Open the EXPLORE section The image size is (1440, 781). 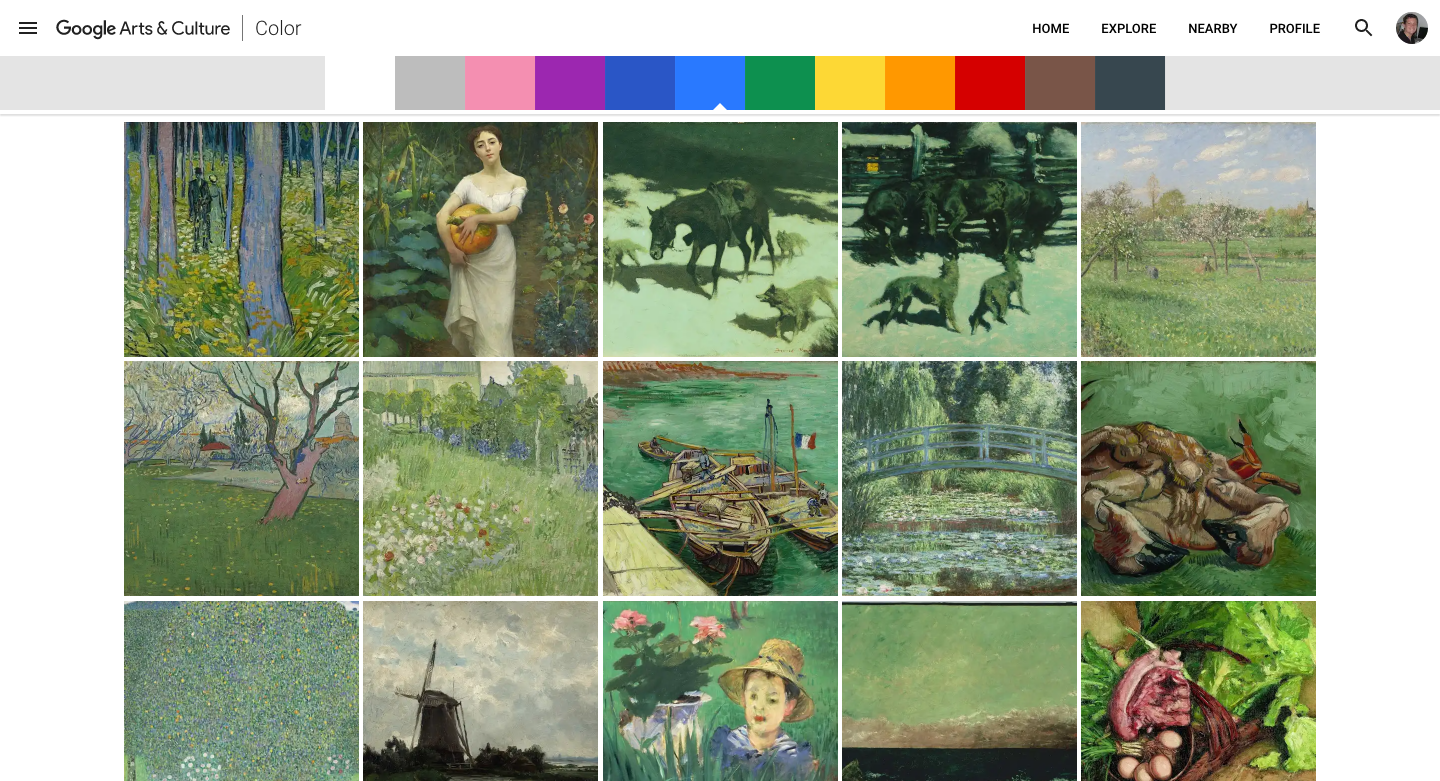(1129, 28)
